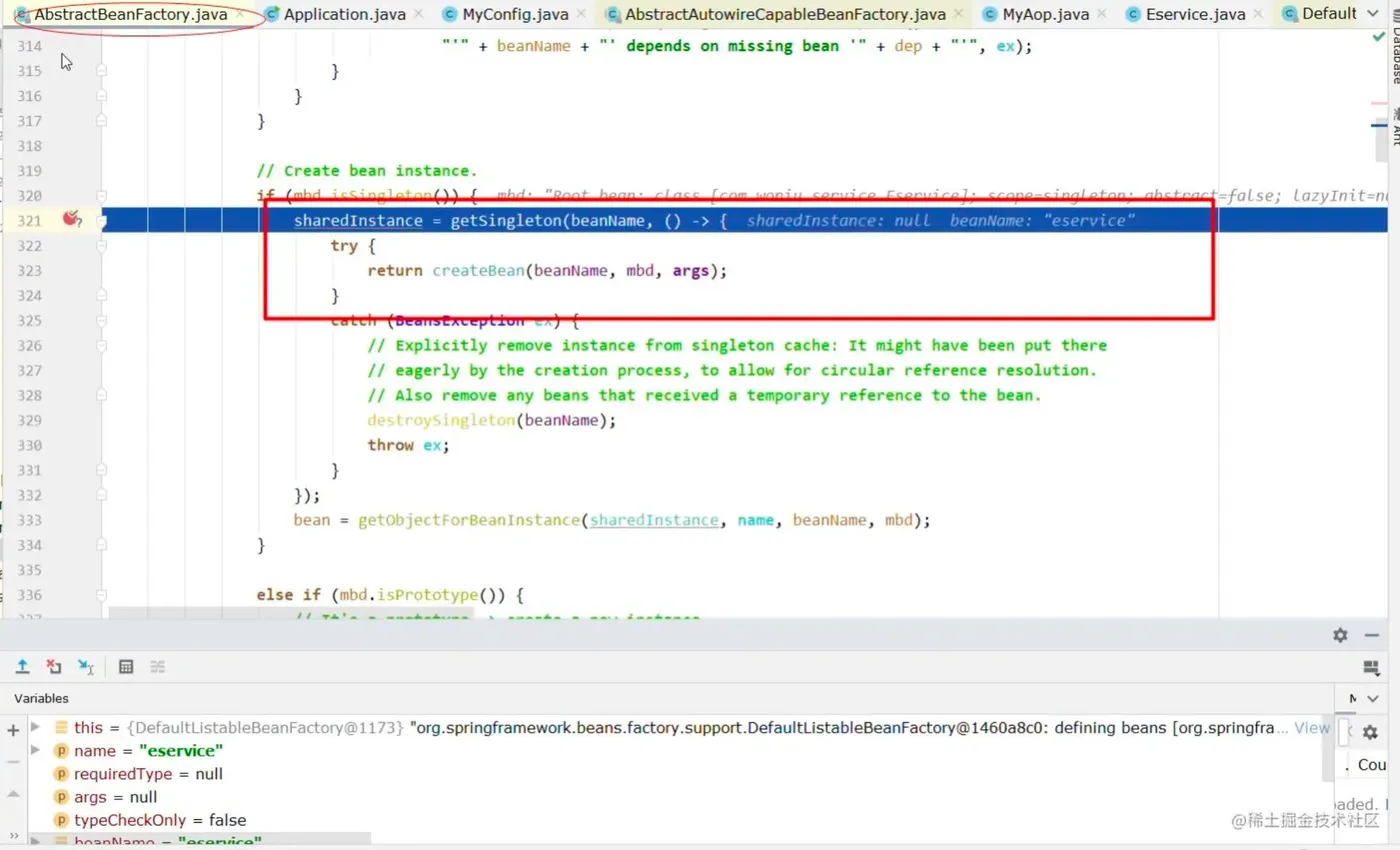Click the Run to Cursor icon
1400x850 pixels.
coord(86,666)
